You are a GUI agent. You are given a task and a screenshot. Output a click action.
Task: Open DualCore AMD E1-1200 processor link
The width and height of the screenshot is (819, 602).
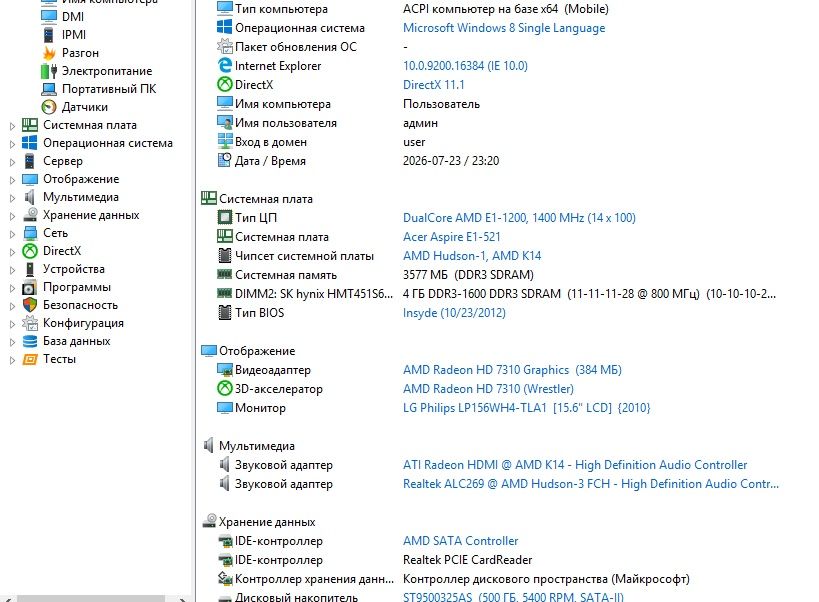(x=519, y=218)
